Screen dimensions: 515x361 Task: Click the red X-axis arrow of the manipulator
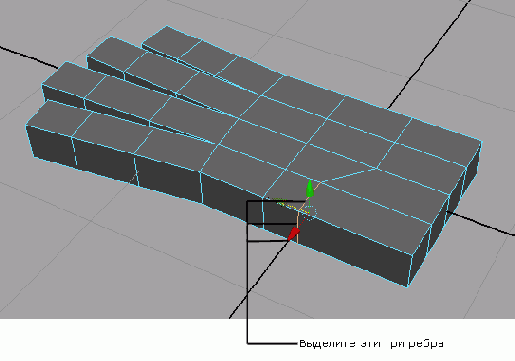pyautogui.click(x=294, y=233)
